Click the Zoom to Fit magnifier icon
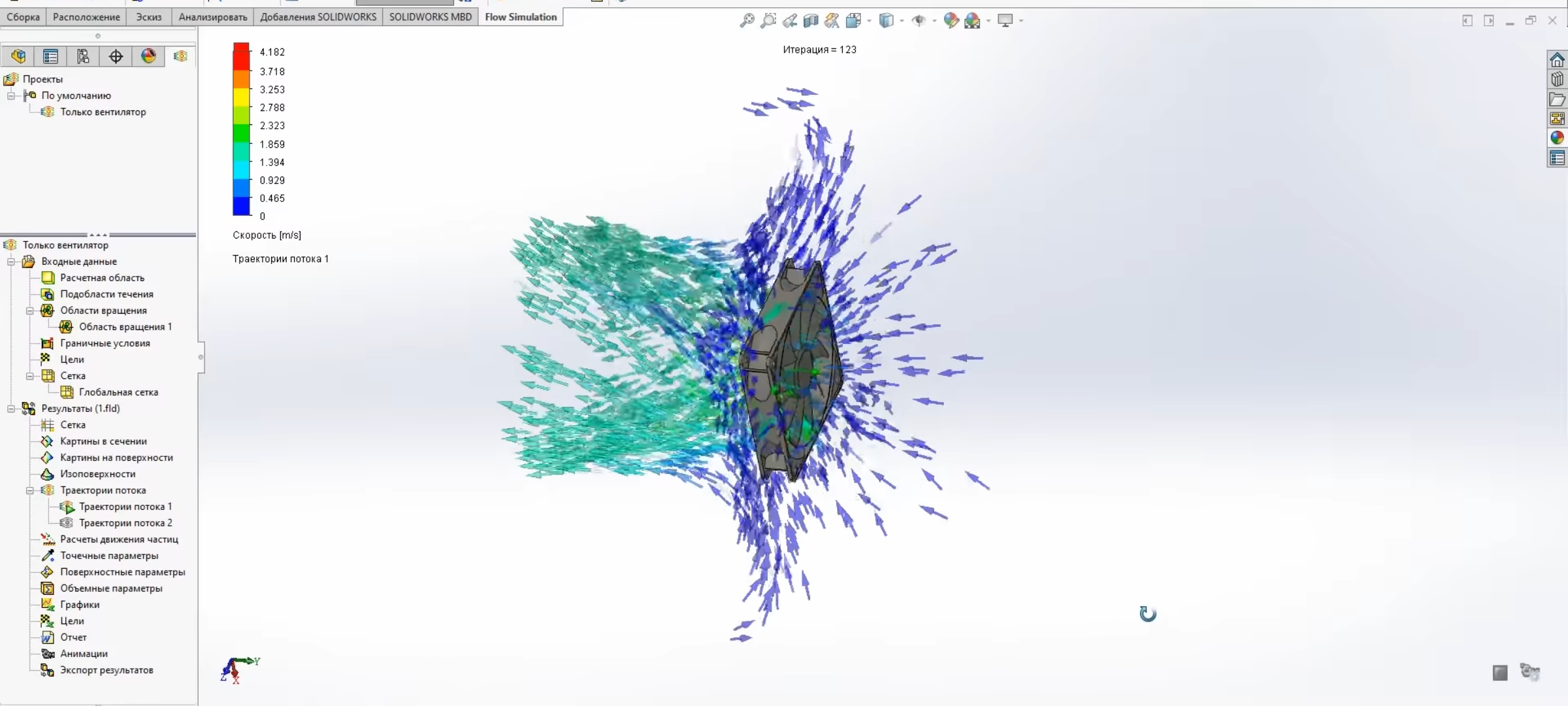This screenshot has width=1568, height=706. tap(747, 21)
